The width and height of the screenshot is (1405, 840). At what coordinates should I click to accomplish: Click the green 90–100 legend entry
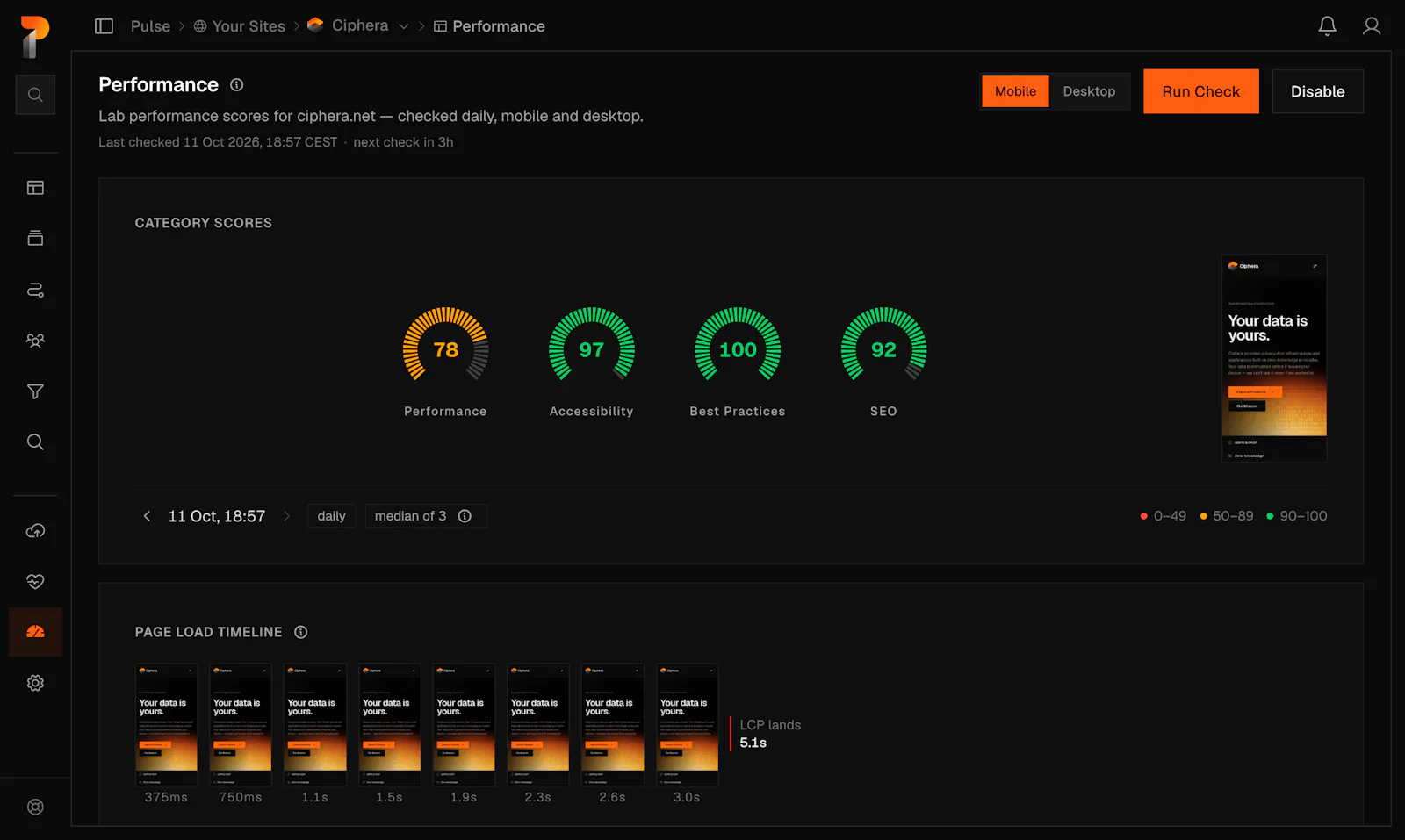(x=1296, y=516)
